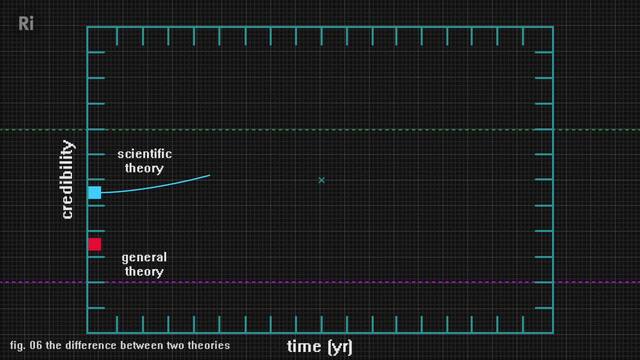This screenshot has height=360, width=640.
Task: Click the fig. 06 caption text
Action: 120,345
